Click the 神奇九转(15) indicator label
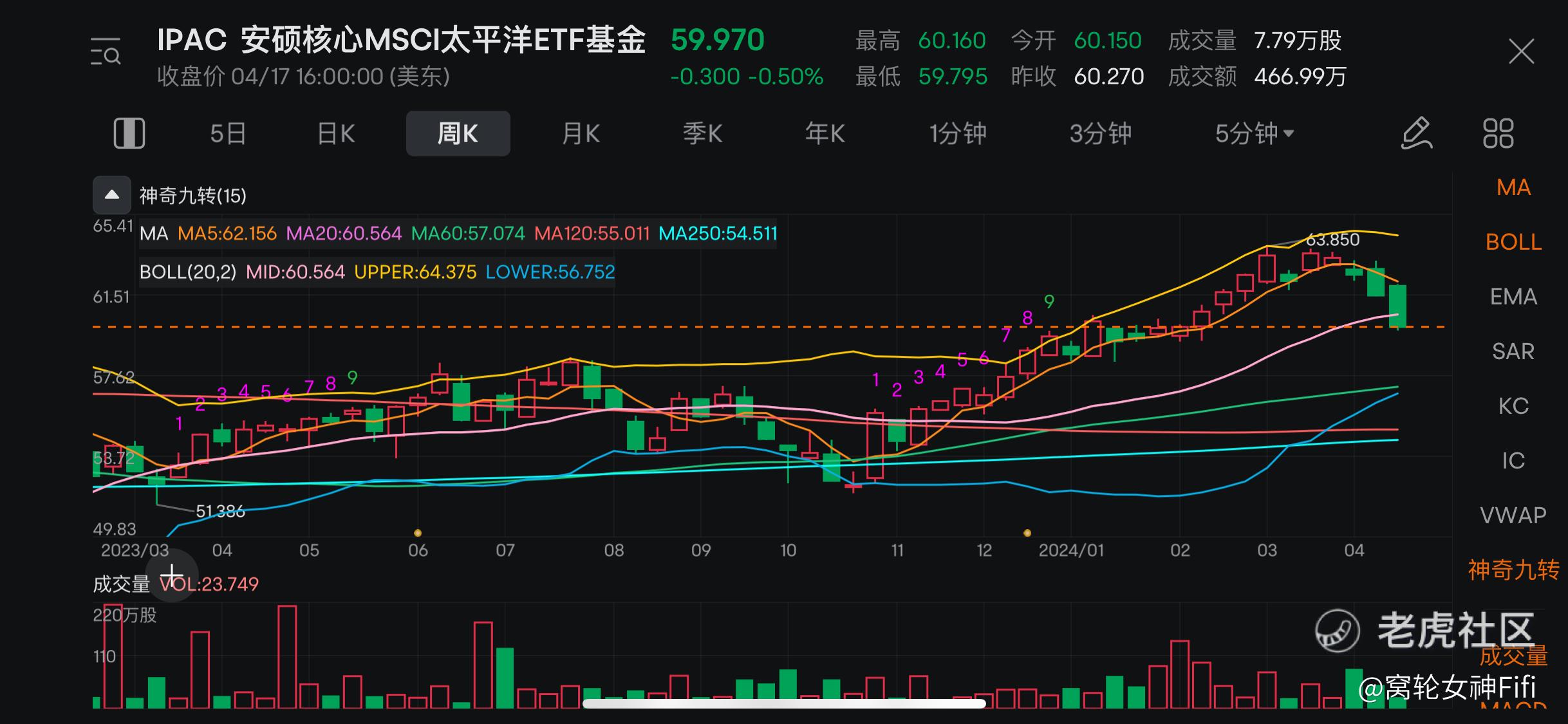Image resolution: width=1568 pixels, height=724 pixels. pos(193,196)
